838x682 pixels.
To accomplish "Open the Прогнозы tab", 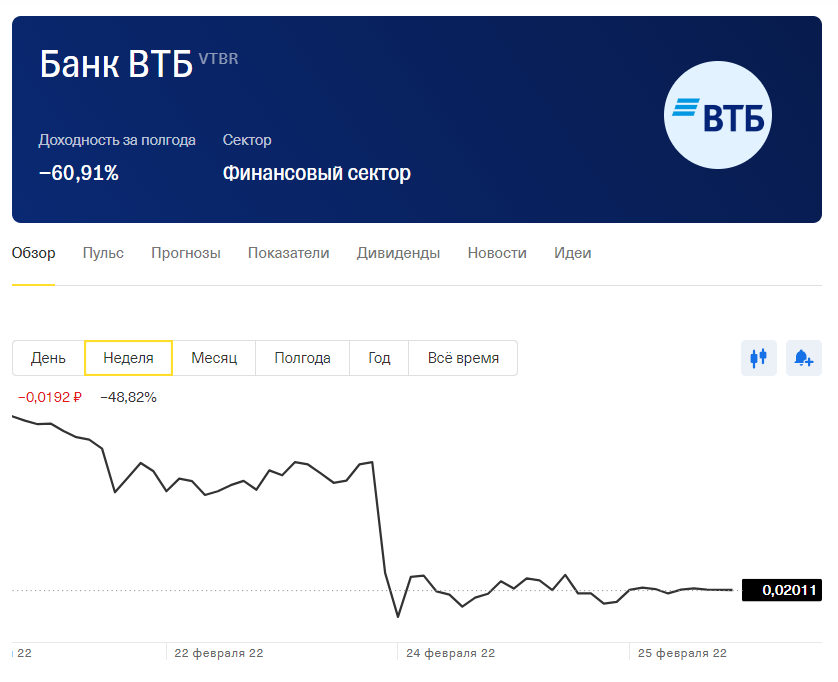I will pos(185,253).
